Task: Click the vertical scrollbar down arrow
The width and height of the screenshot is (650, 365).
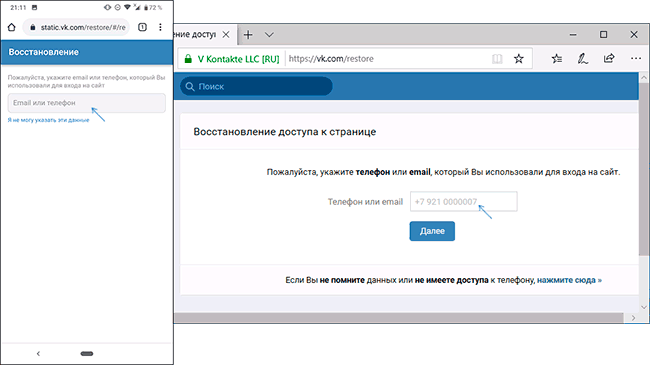Action: point(644,307)
